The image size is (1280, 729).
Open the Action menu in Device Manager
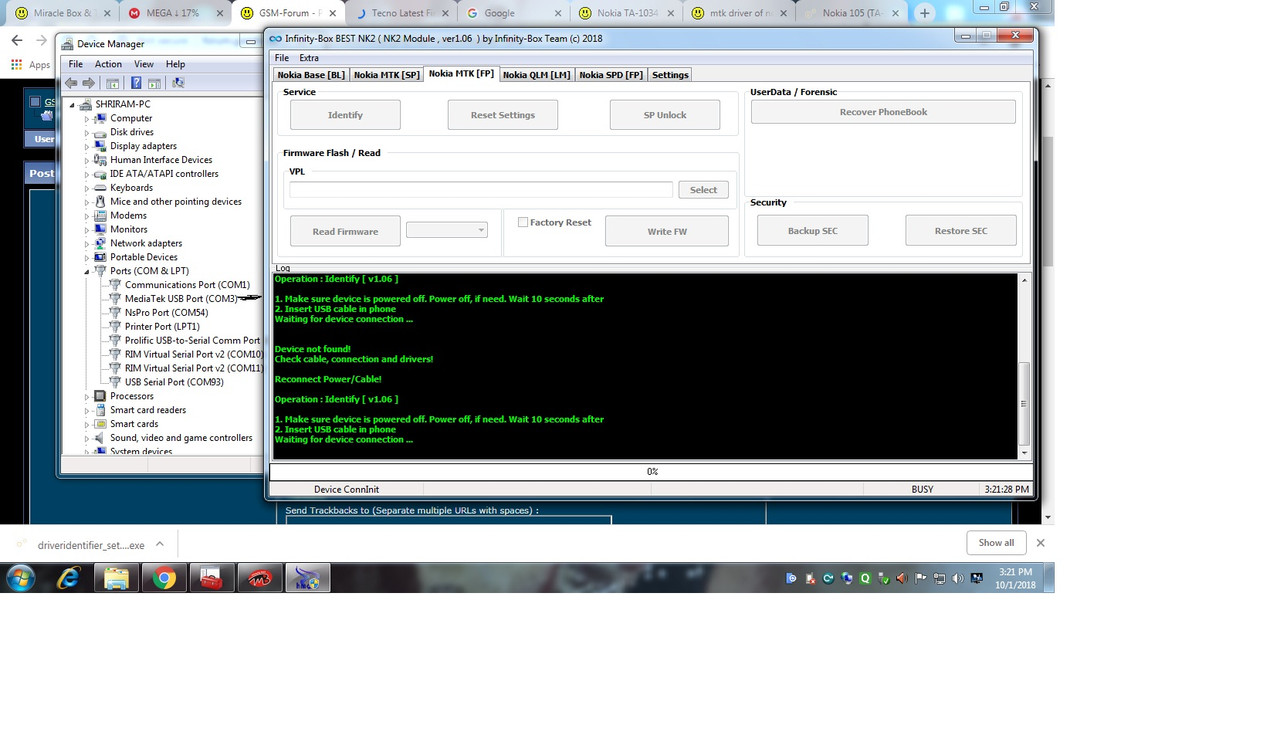click(x=108, y=64)
